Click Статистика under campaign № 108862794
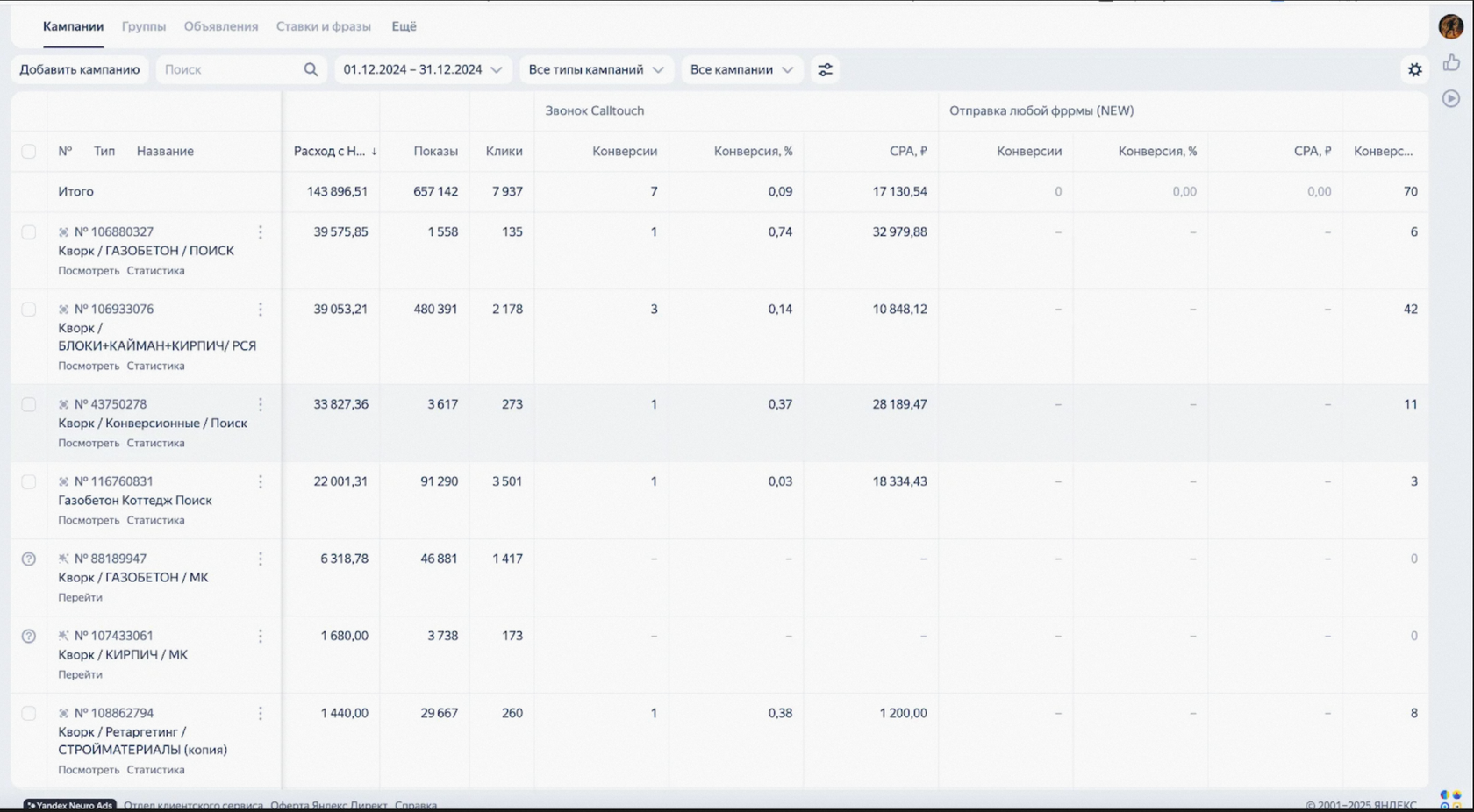The image size is (1474, 812). [155, 770]
